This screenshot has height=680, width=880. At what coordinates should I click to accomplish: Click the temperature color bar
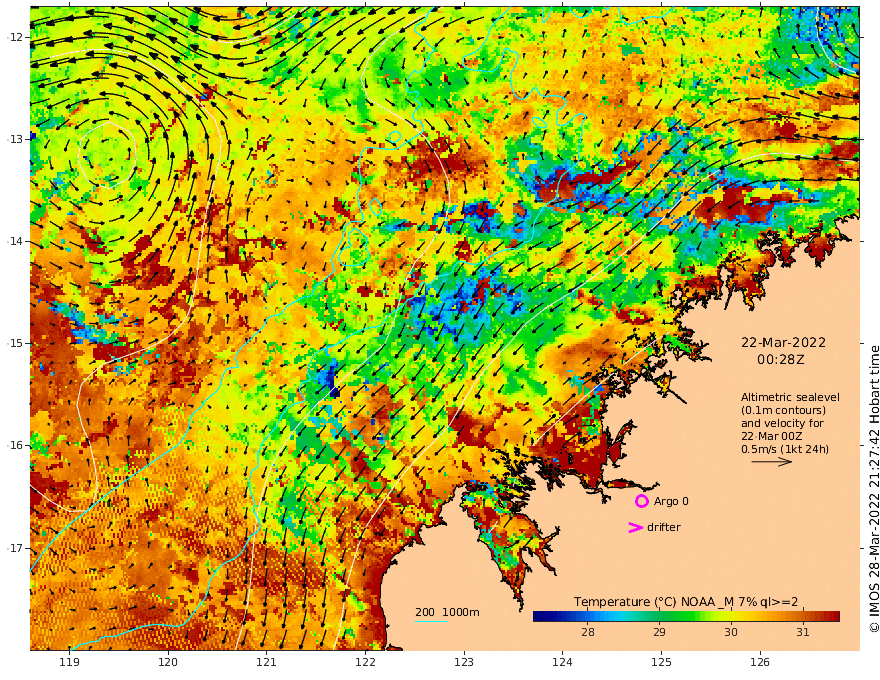click(x=686, y=616)
